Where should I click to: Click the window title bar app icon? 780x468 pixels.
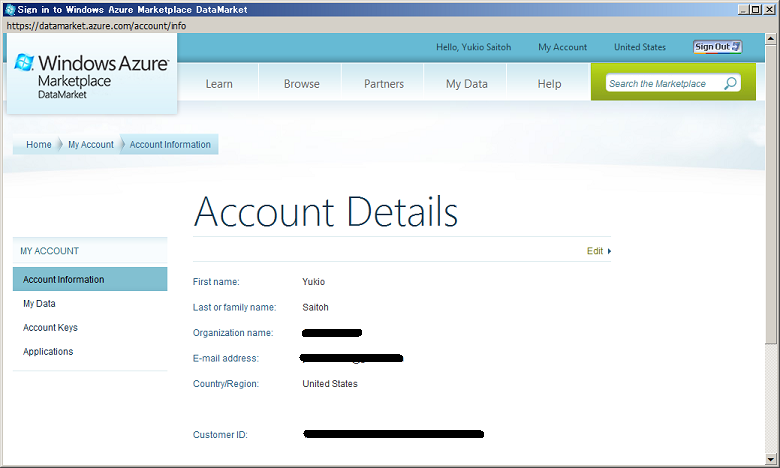[x=9, y=9]
